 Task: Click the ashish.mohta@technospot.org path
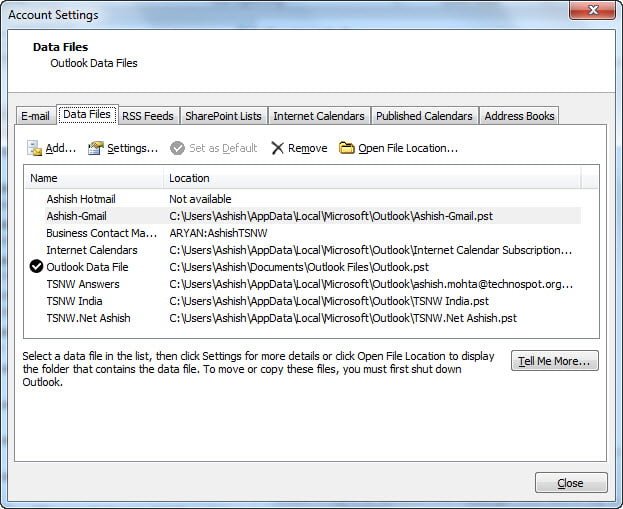tap(371, 284)
